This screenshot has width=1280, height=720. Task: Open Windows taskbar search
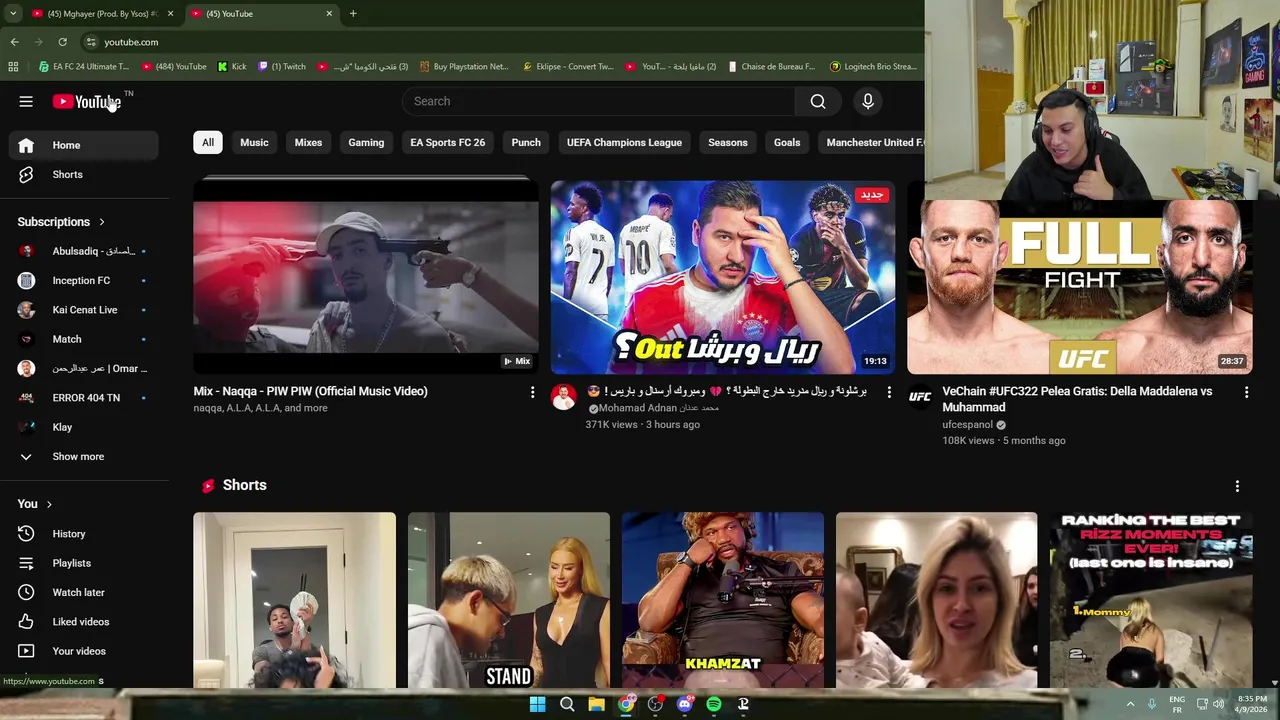pyautogui.click(x=567, y=704)
